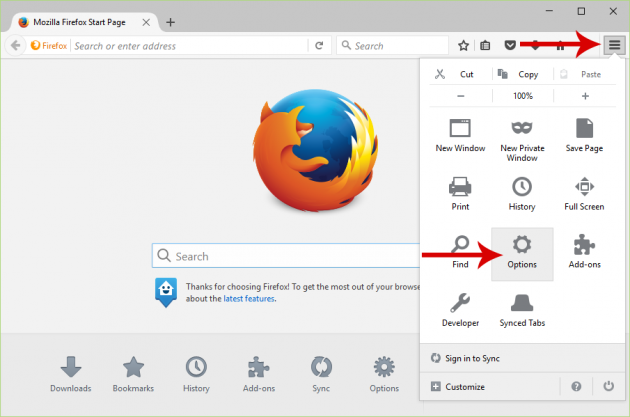Open Developer wrench tools
The width and height of the screenshot is (630, 417).
click(460, 310)
